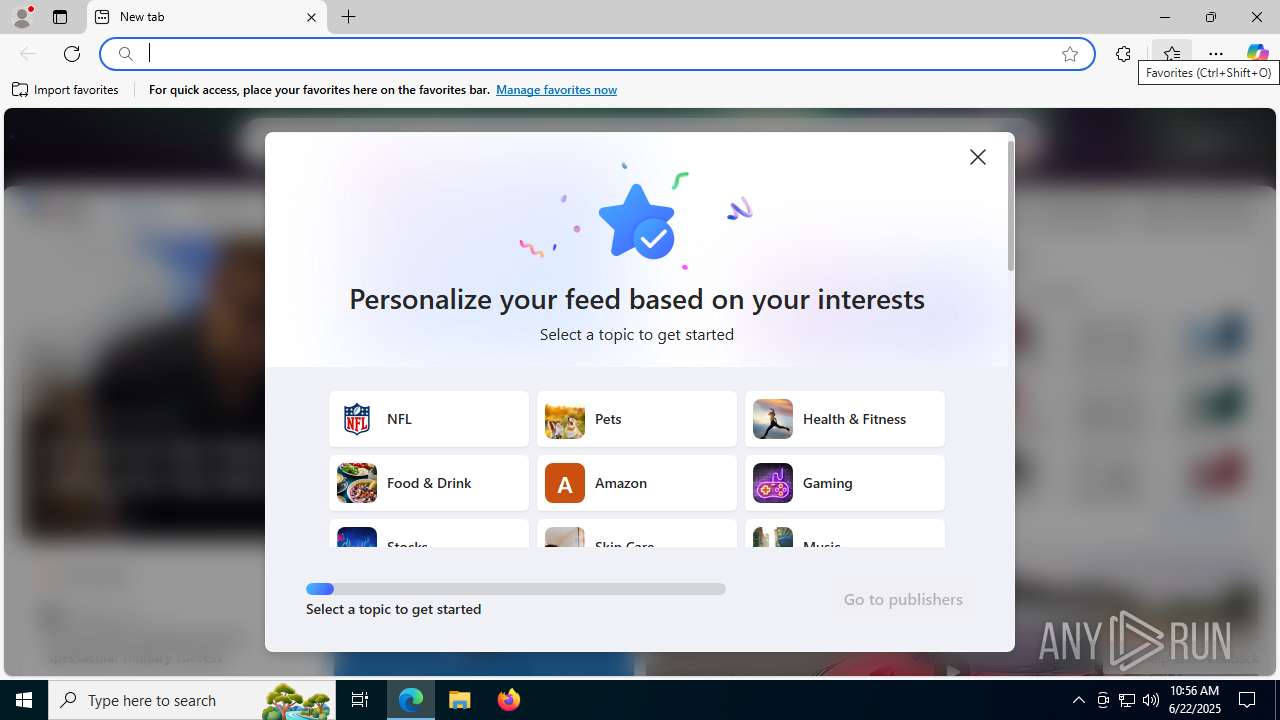Select the Health & Fitness topic
The image size is (1280, 720).
pyautogui.click(x=845, y=419)
